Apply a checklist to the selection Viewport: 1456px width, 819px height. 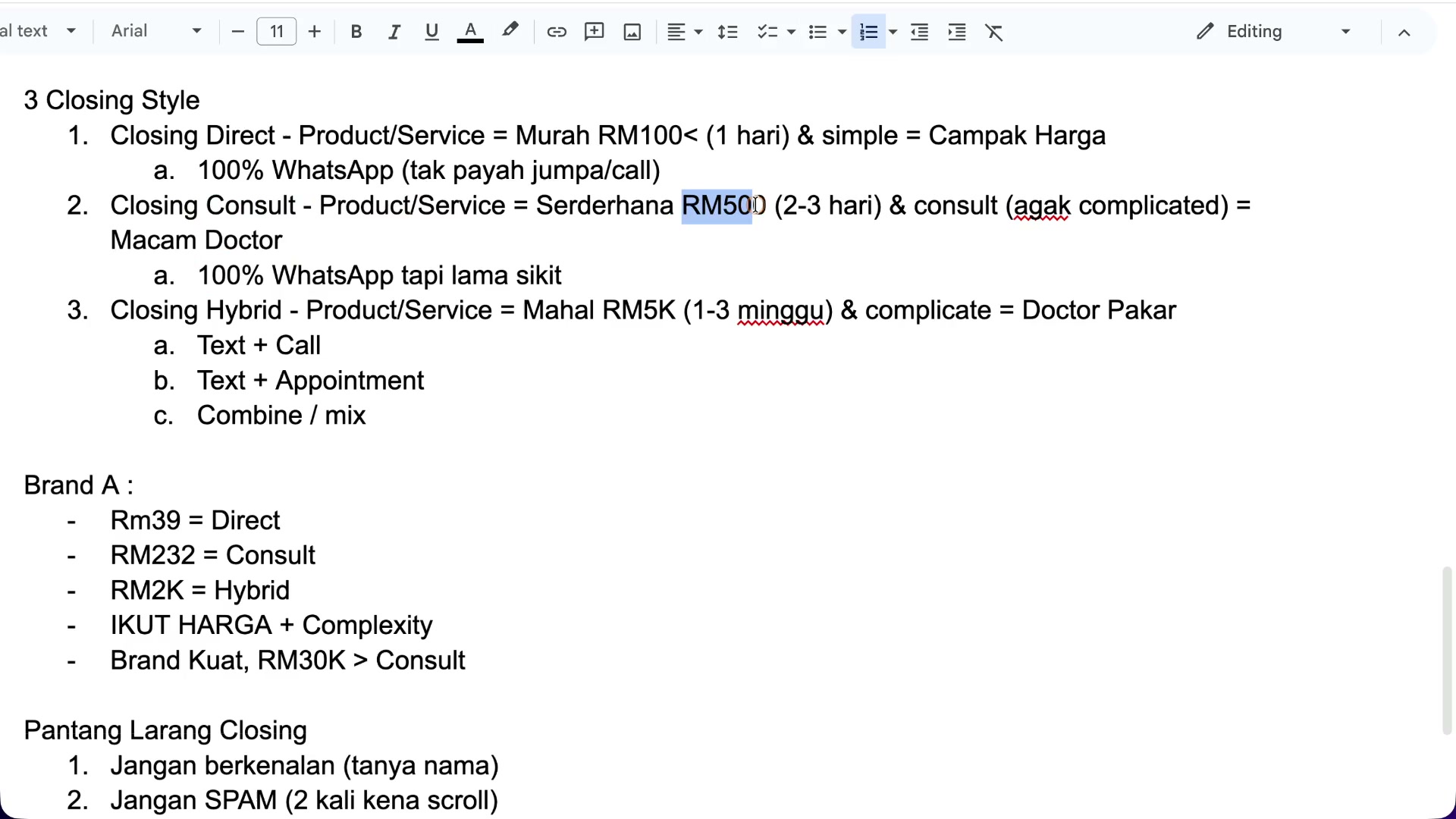coord(767,32)
